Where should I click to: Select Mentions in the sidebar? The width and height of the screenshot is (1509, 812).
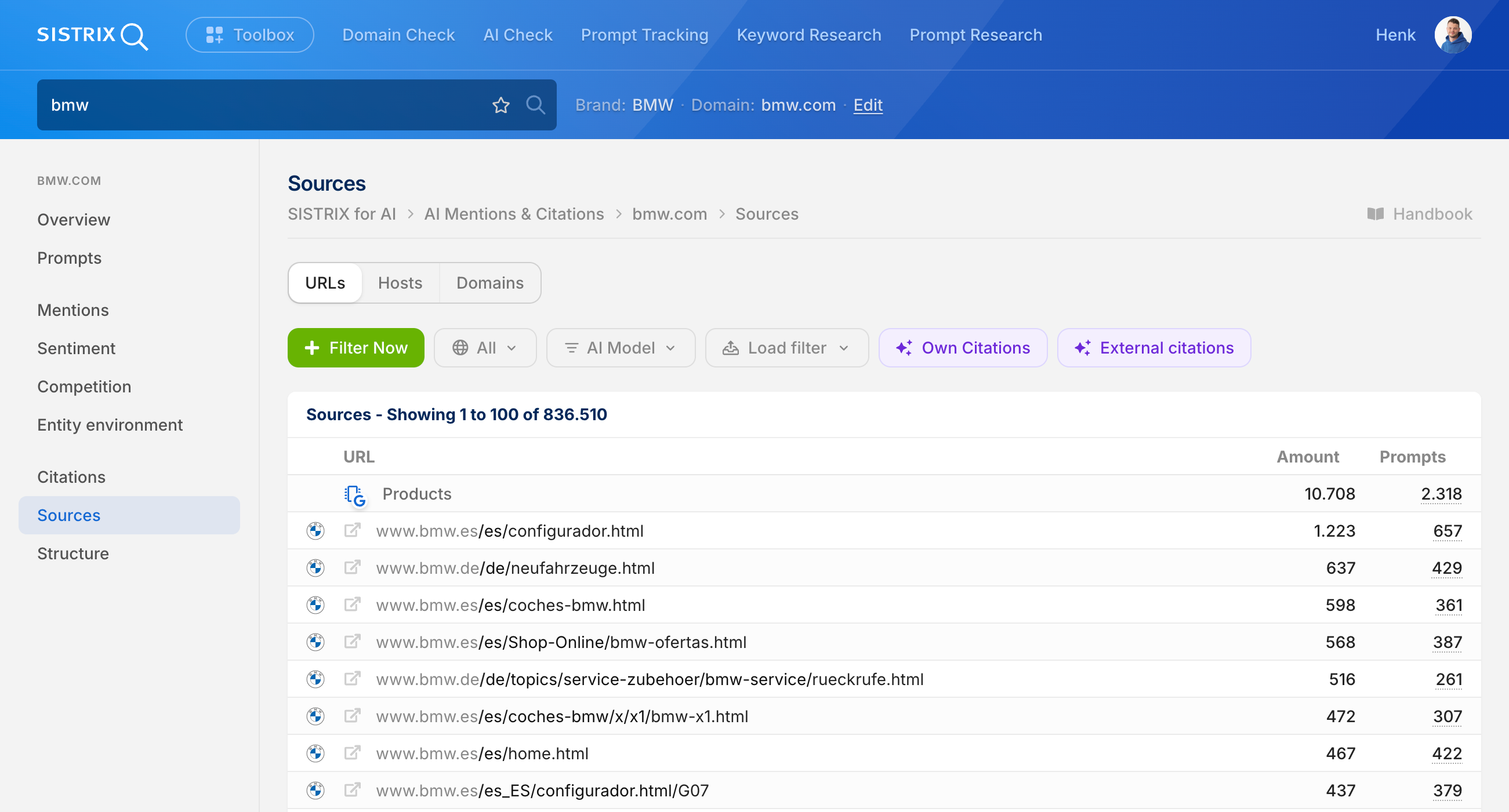coord(73,309)
